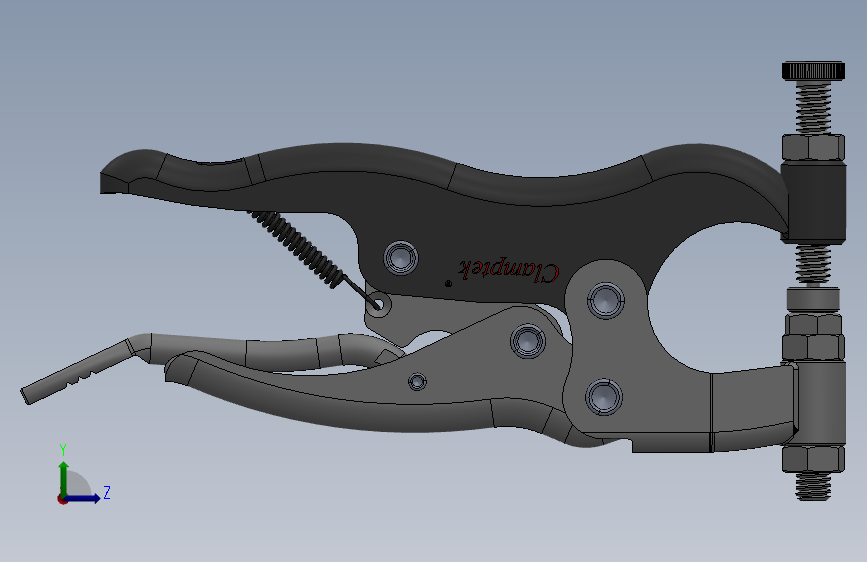Select the hex nut just below the knurled knob
The height and width of the screenshot is (562, 867).
click(x=813, y=147)
